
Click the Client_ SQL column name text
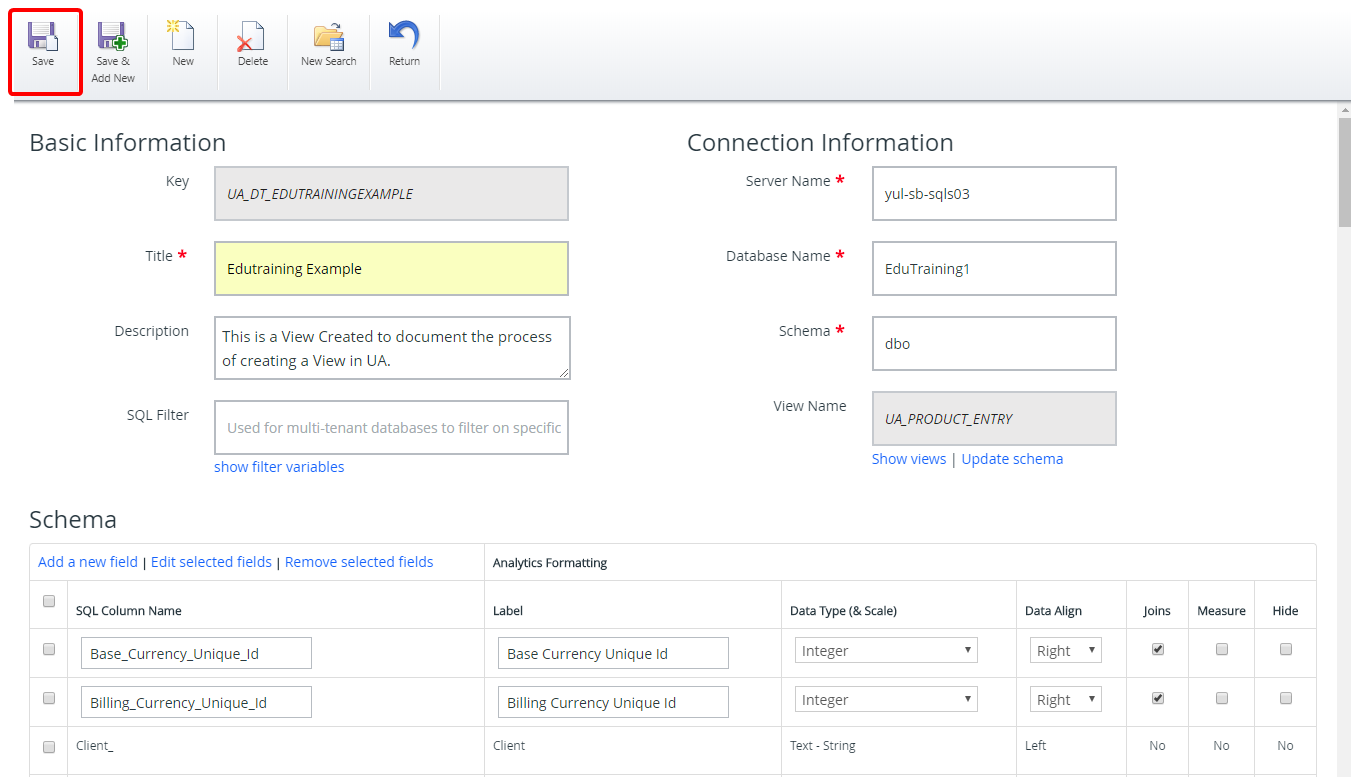(94, 746)
